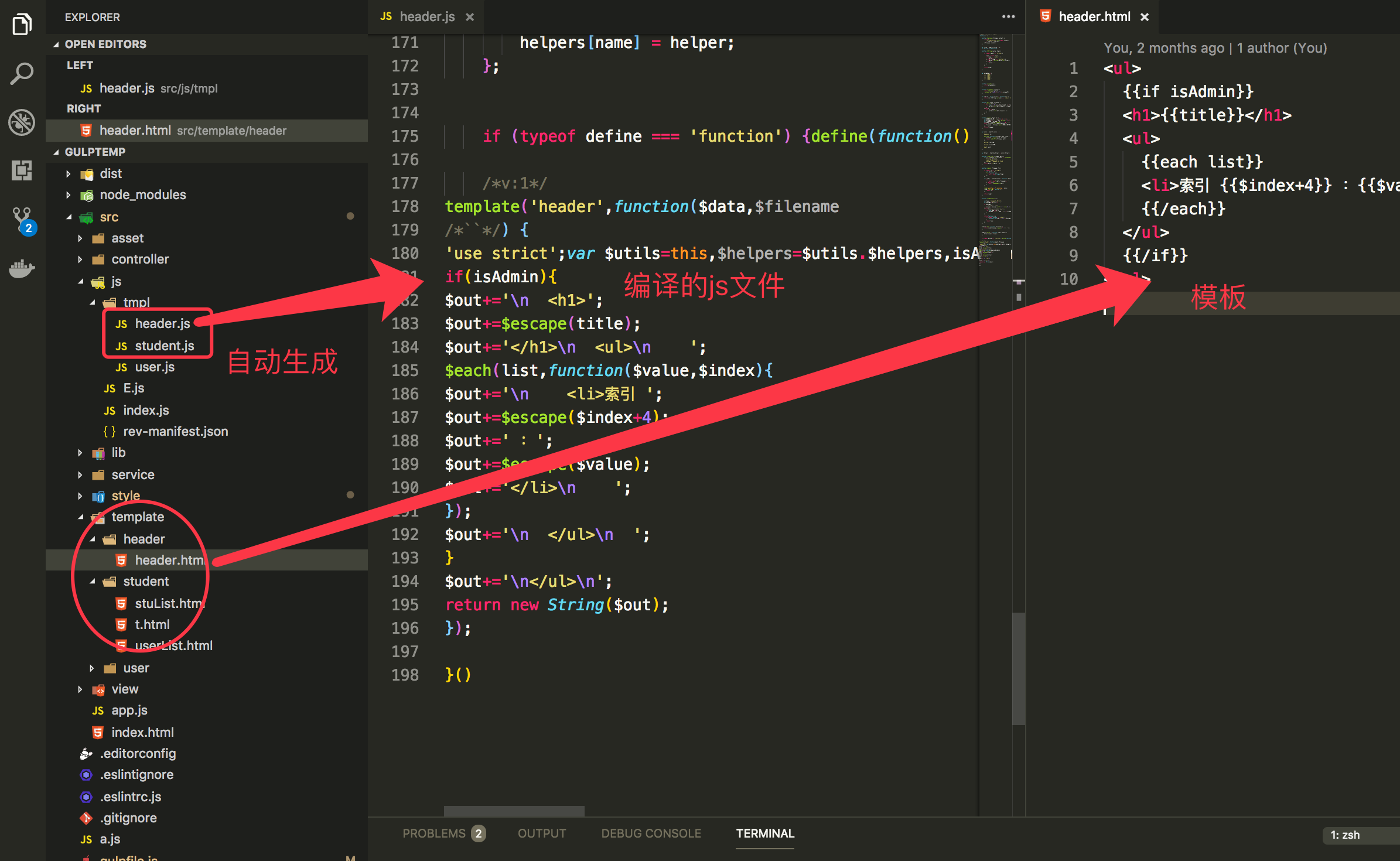Open the PROBLEMS panel tab

click(443, 833)
